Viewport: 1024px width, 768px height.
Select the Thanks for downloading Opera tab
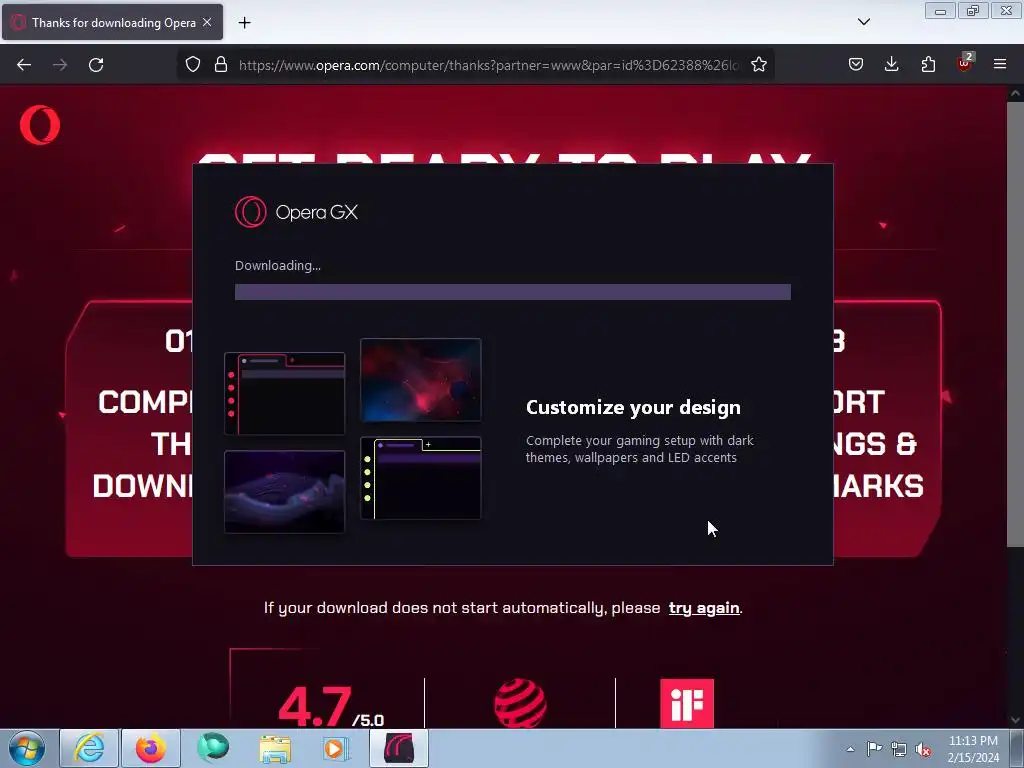(112, 22)
